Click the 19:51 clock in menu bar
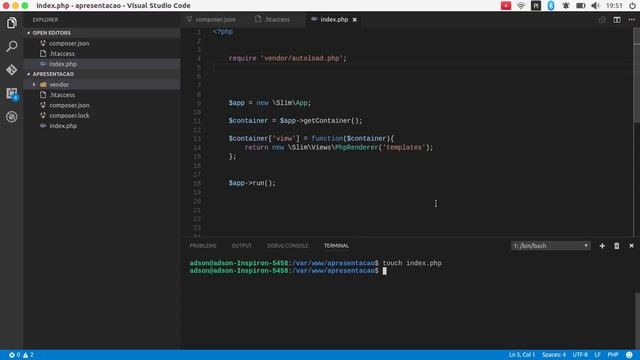 [614, 6]
